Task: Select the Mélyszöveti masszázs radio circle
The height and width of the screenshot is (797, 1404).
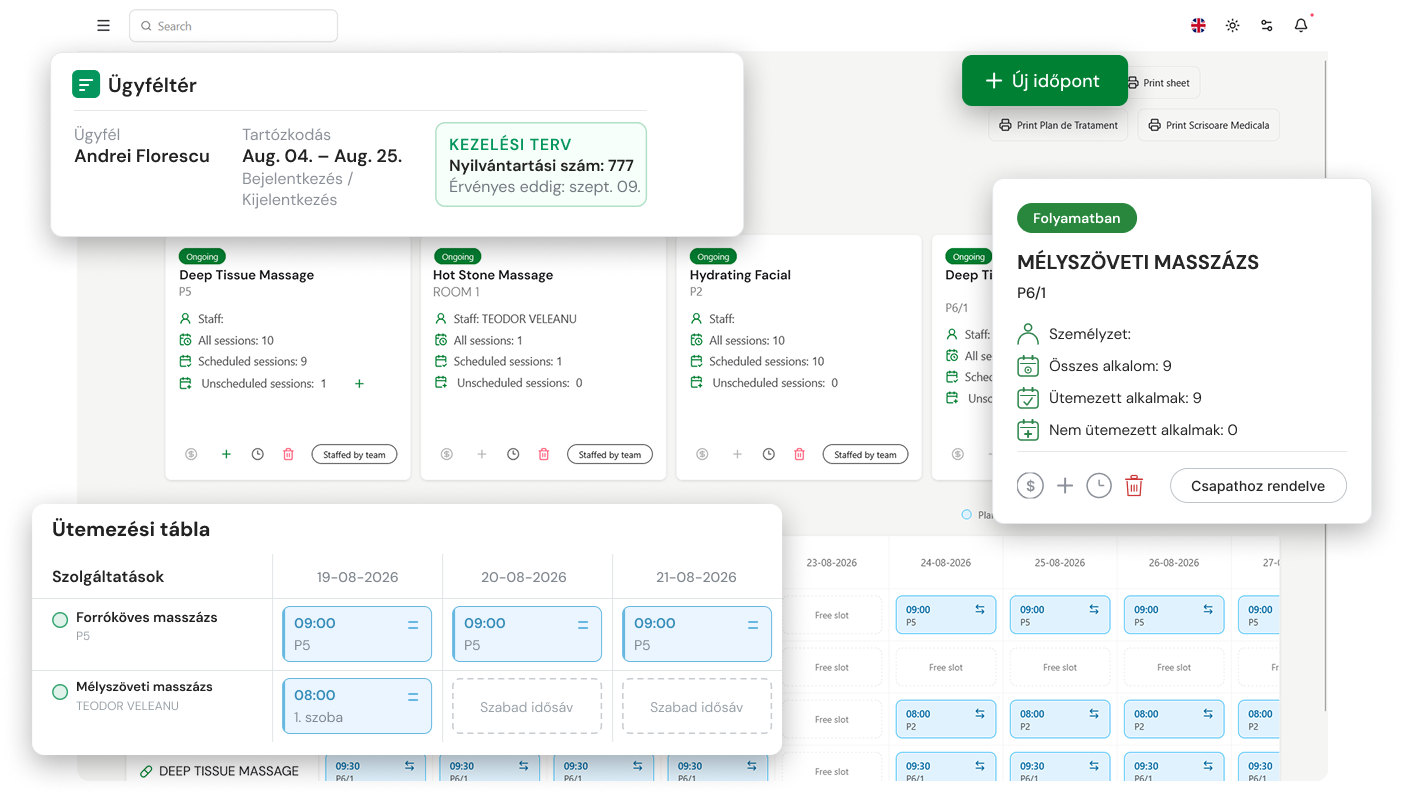Action: pyautogui.click(x=60, y=690)
